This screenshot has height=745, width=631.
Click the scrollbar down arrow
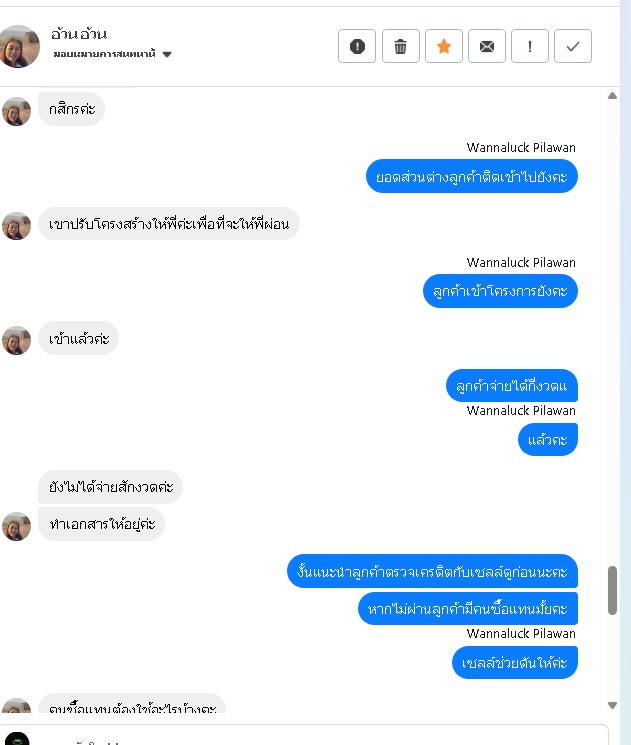point(612,705)
